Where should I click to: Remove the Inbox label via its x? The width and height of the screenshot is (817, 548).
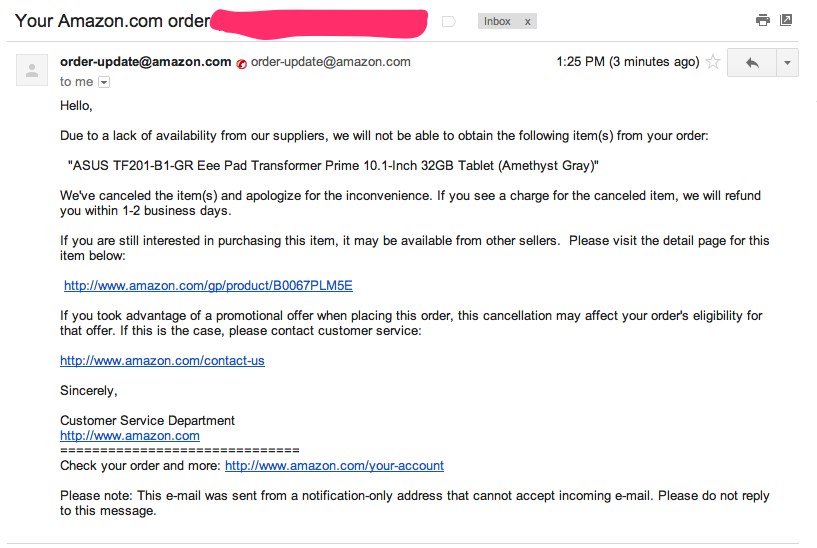[527, 21]
